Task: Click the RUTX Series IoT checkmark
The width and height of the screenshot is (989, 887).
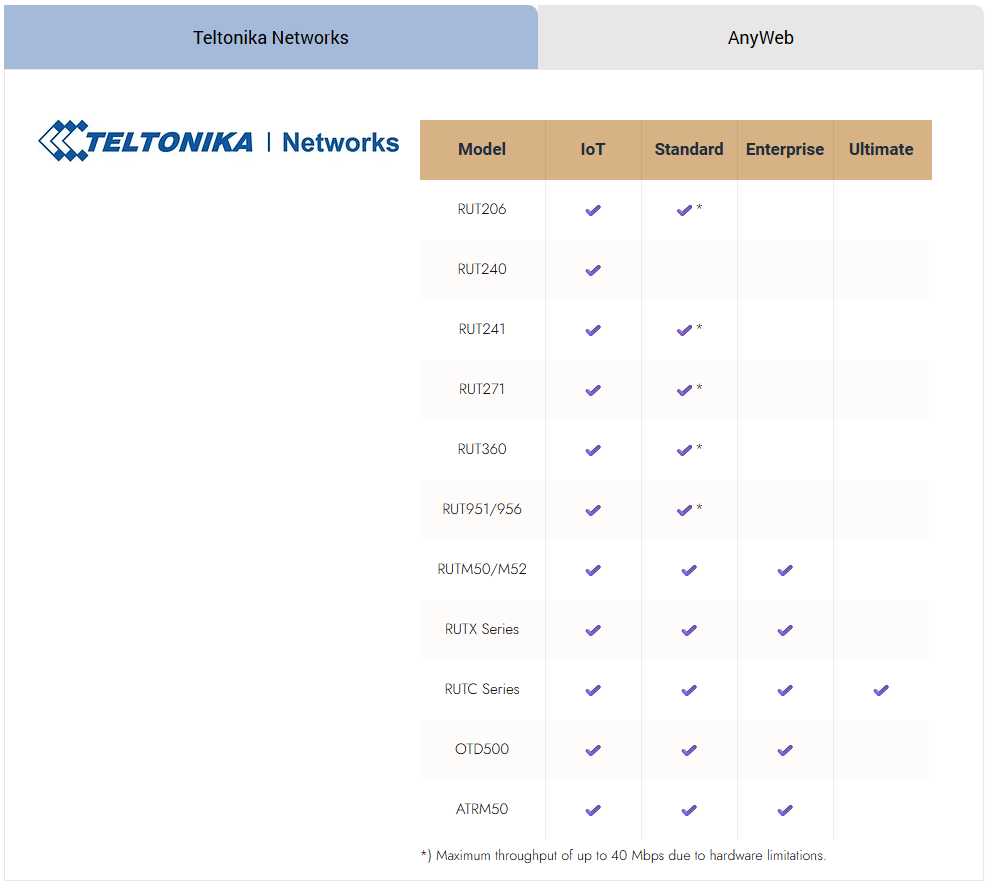Action: tap(593, 630)
